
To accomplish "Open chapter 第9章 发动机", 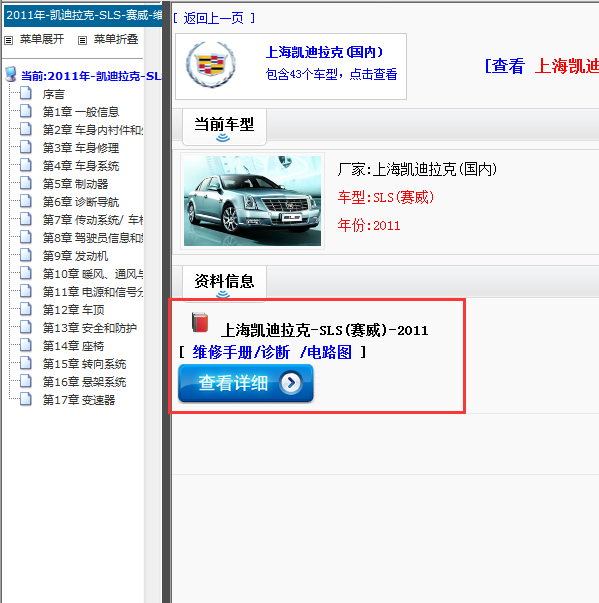I will (x=75, y=256).
